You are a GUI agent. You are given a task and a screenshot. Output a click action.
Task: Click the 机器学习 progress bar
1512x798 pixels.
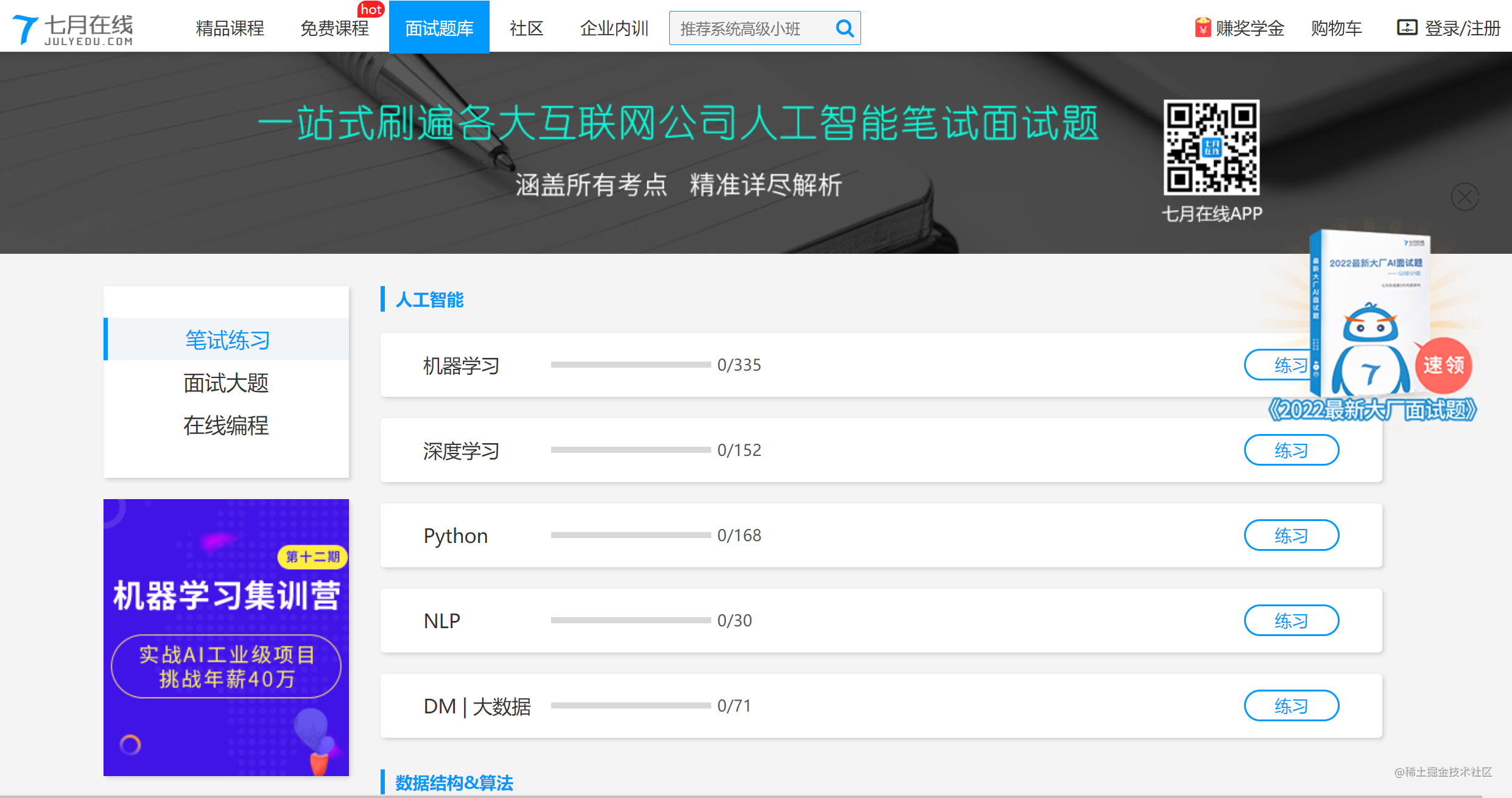630,365
